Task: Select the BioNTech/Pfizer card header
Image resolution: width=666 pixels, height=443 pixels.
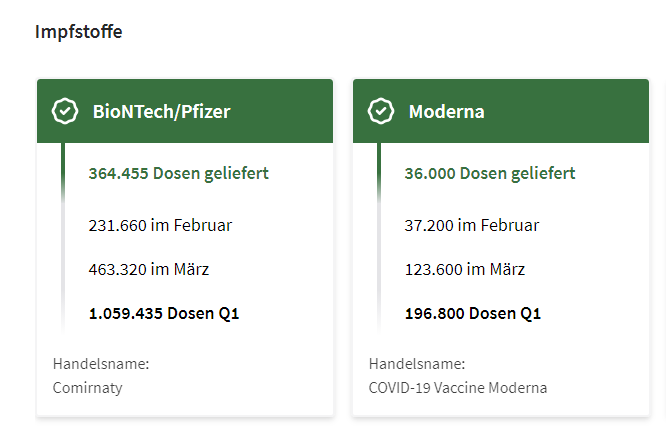Action: coord(185,111)
